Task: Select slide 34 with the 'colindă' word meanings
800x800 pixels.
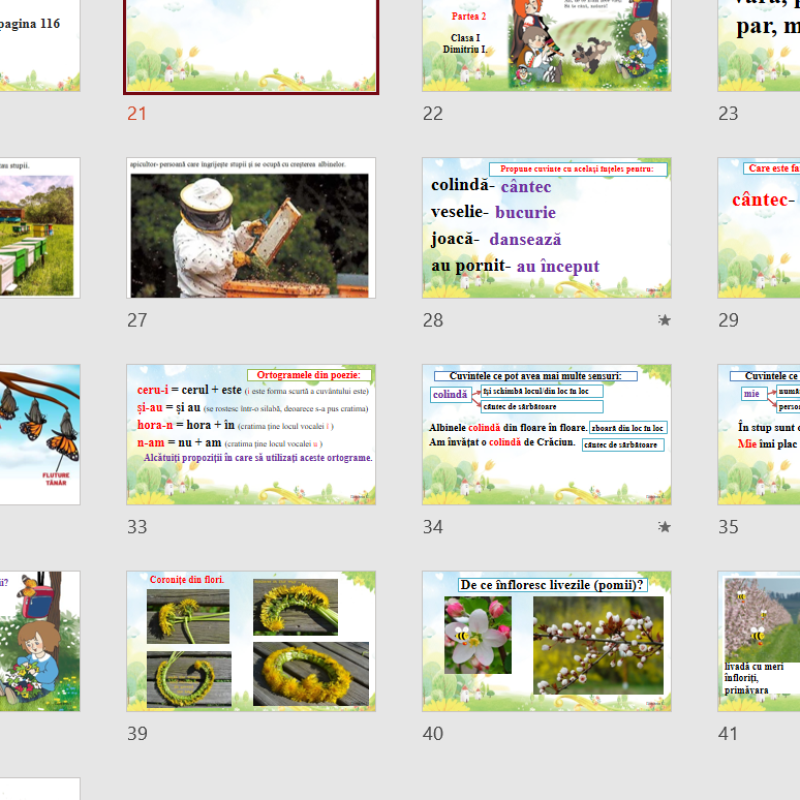Action: pyautogui.click(x=546, y=434)
